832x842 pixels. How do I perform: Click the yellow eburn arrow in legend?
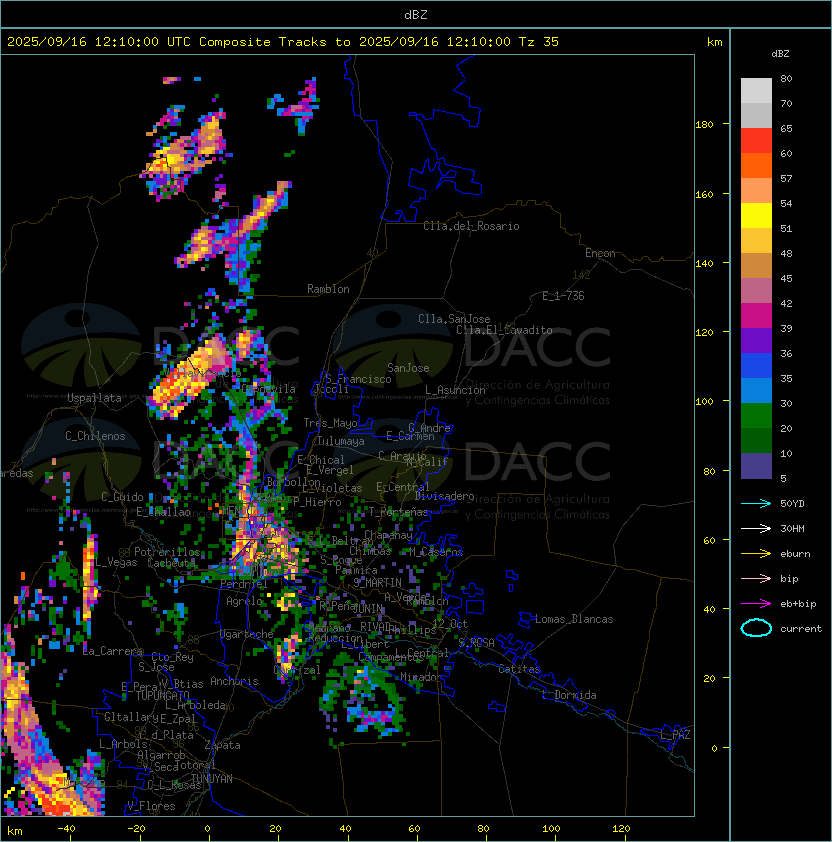click(x=756, y=554)
